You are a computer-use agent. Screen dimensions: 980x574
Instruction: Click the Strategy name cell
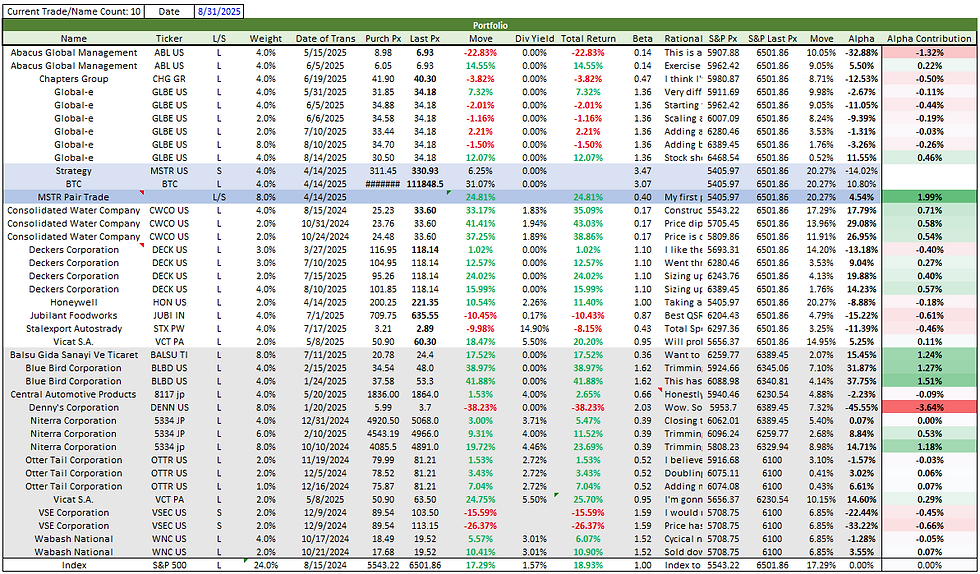tap(74, 171)
